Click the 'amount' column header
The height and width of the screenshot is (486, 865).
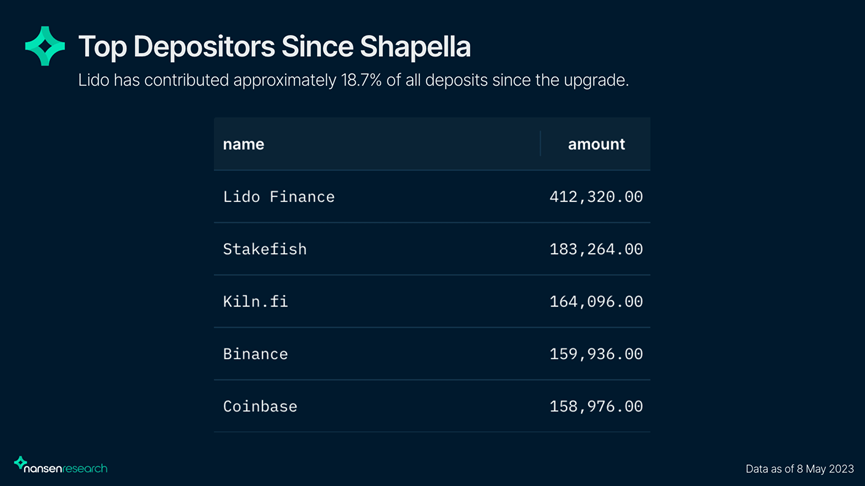coord(596,144)
